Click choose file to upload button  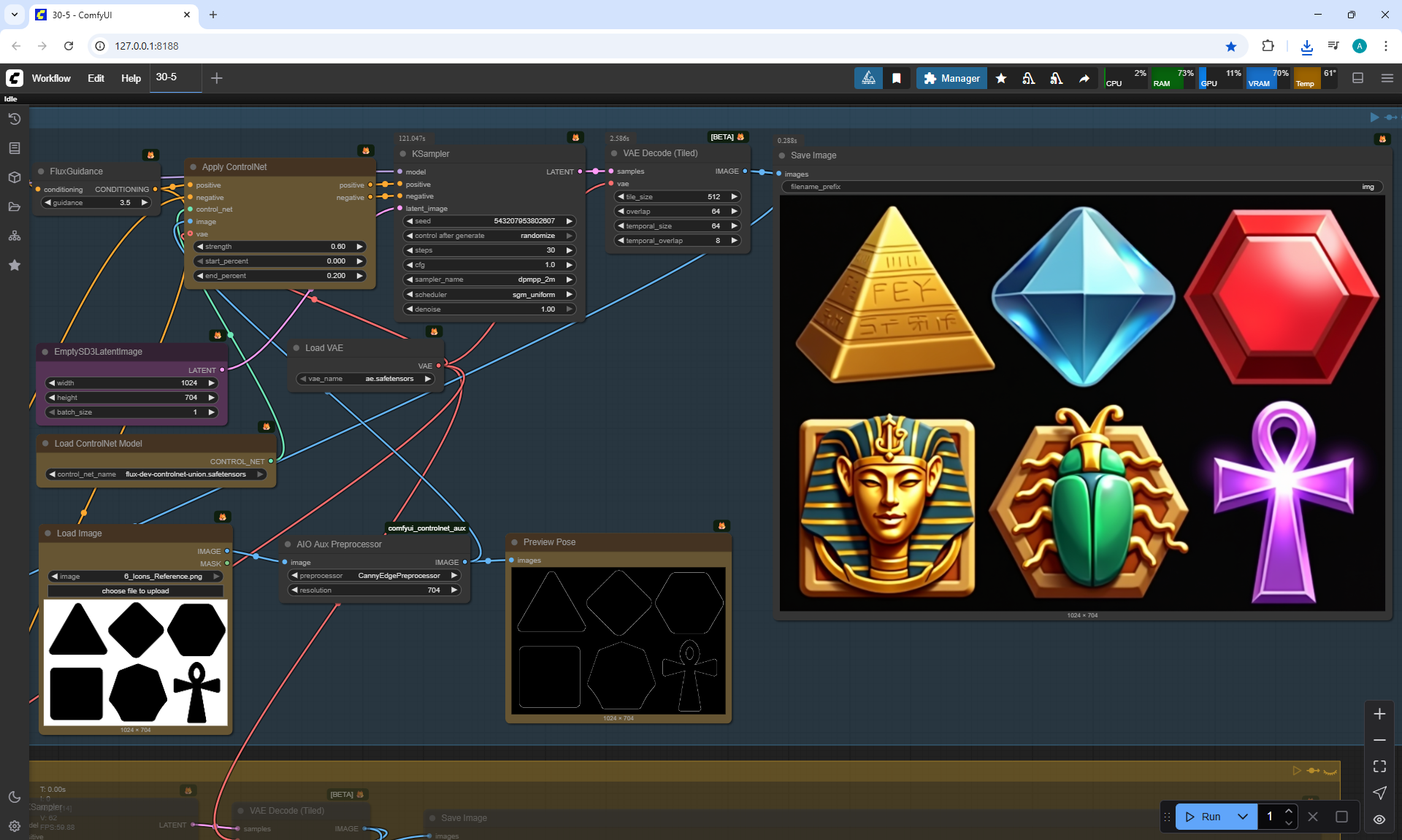coord(135,591)
